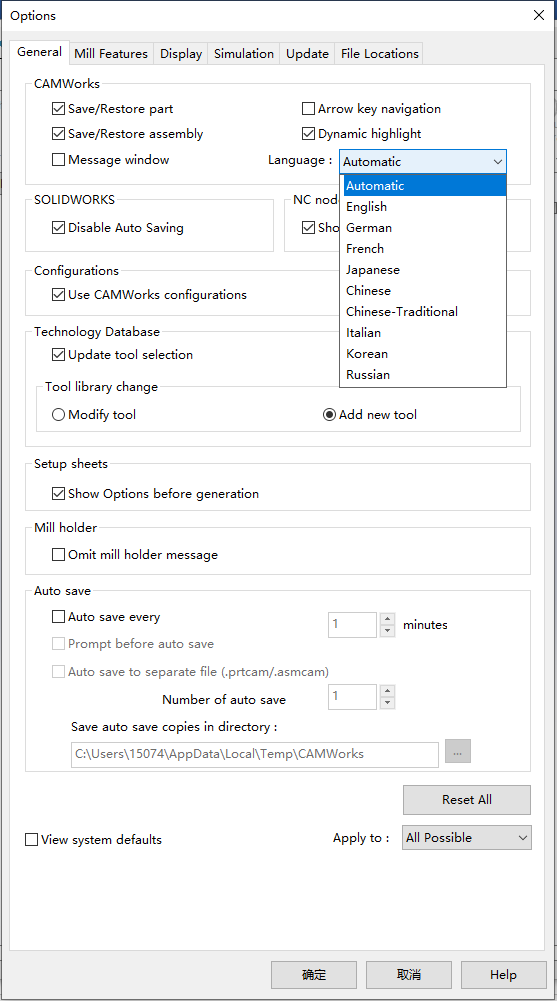The height and width of the screenshot is (1001, 557).
Task: Select German from language list
Action: [423, 228]
